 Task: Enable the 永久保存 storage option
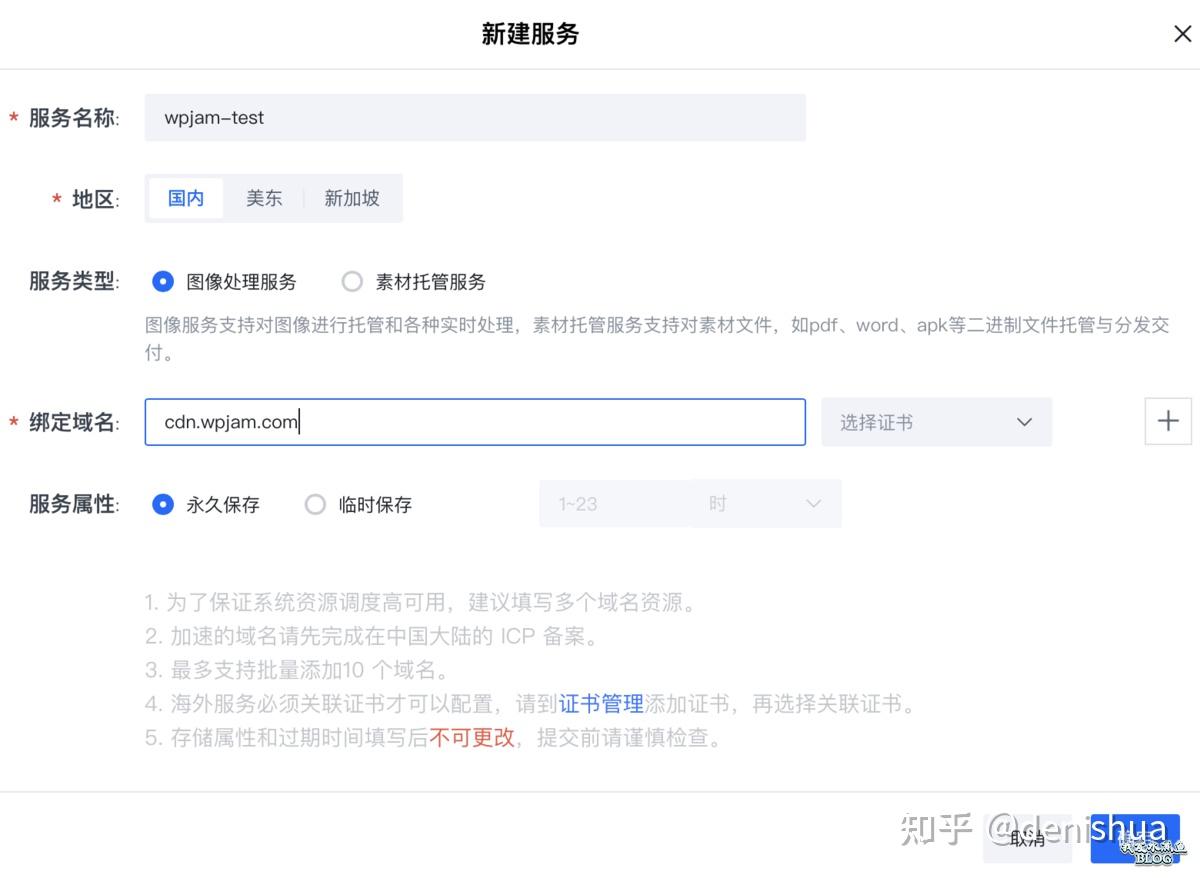pyautogui.click(x=162, y=504)
